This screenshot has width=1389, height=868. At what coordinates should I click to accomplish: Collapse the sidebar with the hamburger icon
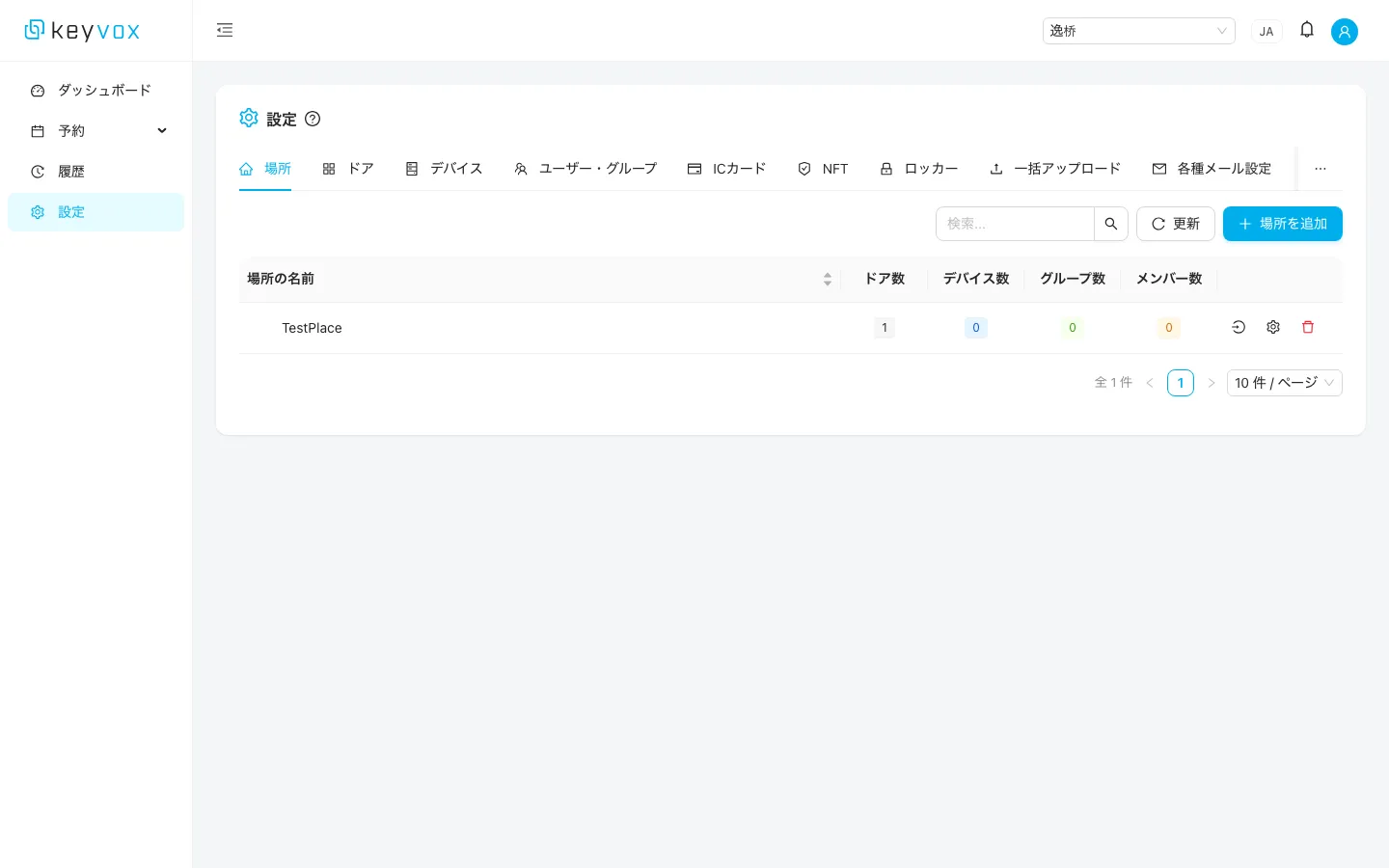[225, 30]
